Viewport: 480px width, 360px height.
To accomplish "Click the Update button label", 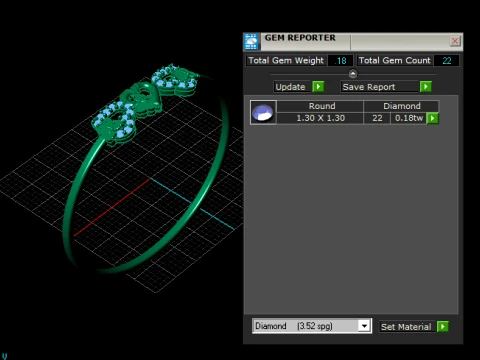I will point(291,87).
